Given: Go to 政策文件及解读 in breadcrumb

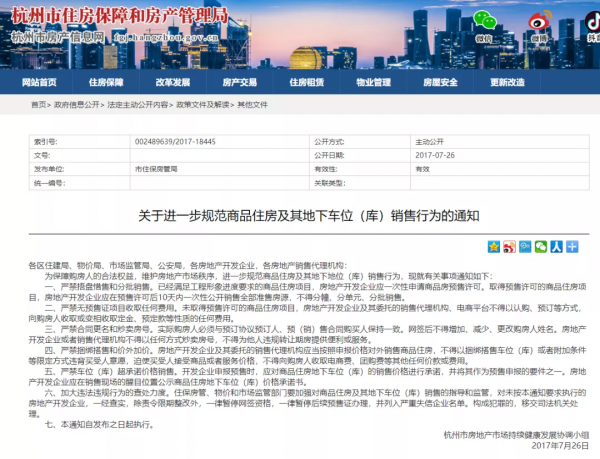Looking at the screenshot, I should [x=202, y=105].
